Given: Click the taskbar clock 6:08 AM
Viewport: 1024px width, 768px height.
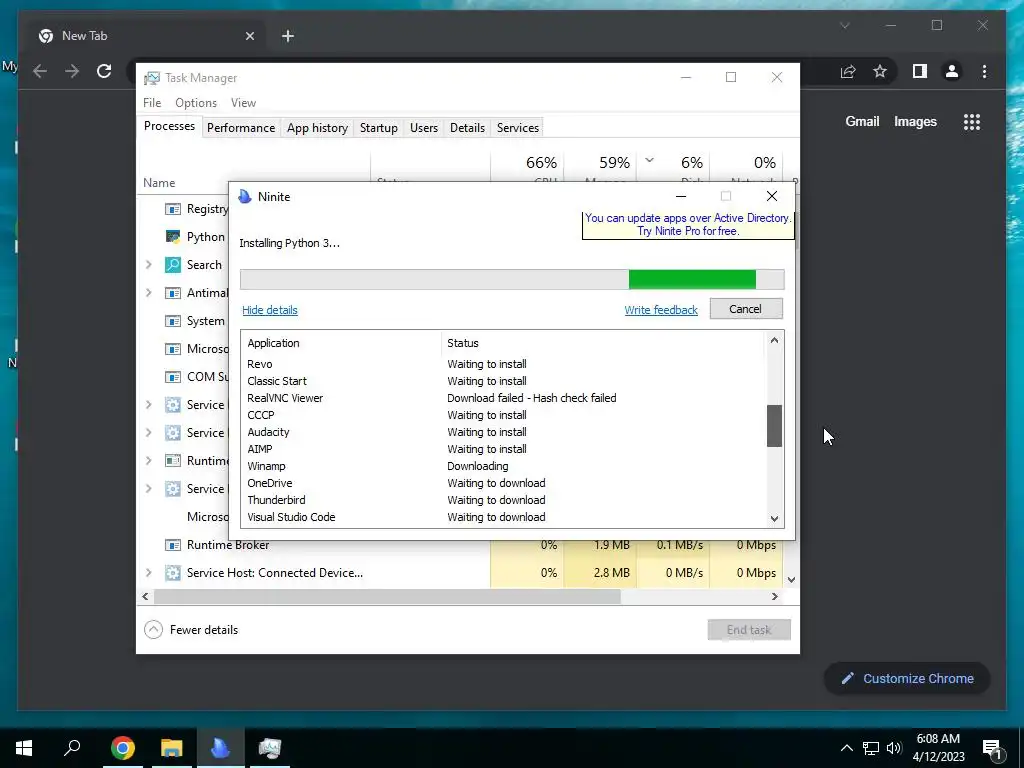Looking at the screenshot, I should [938, 739].
